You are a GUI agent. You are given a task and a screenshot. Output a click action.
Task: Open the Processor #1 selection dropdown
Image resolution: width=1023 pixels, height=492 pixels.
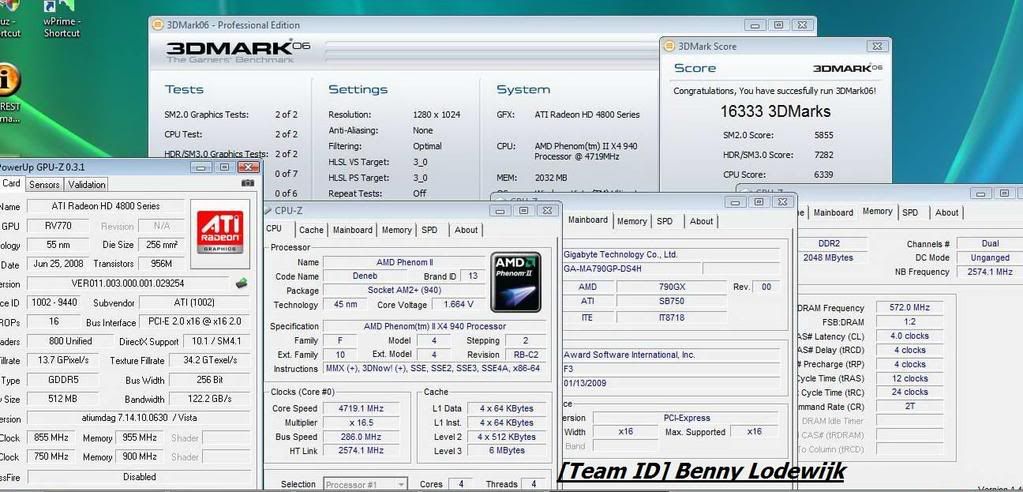365,485
